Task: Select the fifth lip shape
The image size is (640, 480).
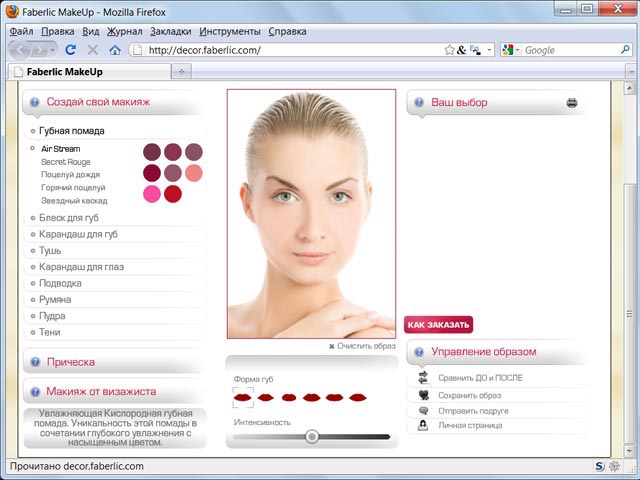Action: (x=335, y=397)
